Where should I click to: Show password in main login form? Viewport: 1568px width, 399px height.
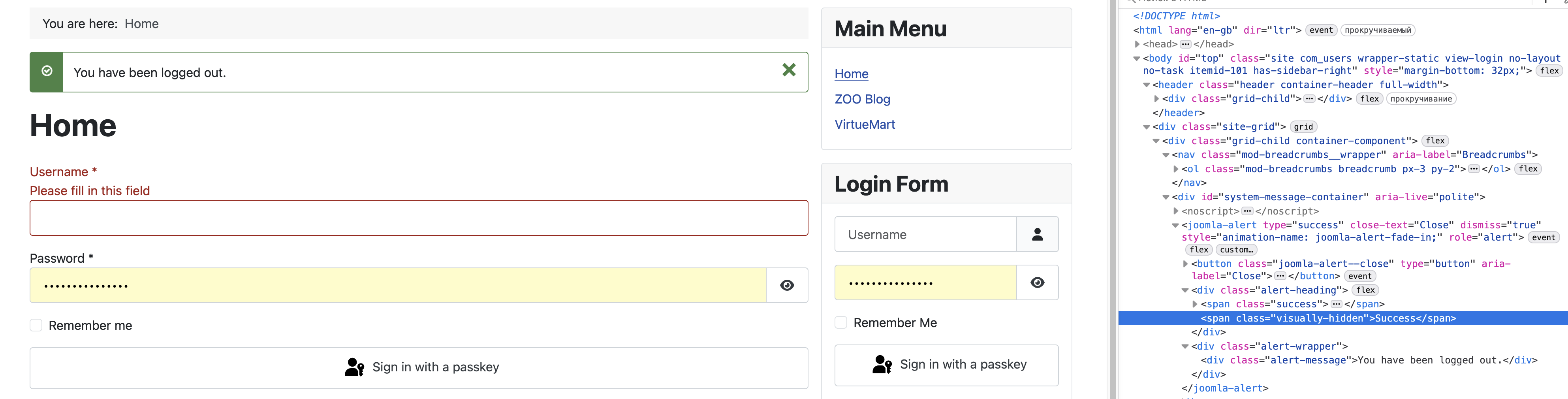786,286
